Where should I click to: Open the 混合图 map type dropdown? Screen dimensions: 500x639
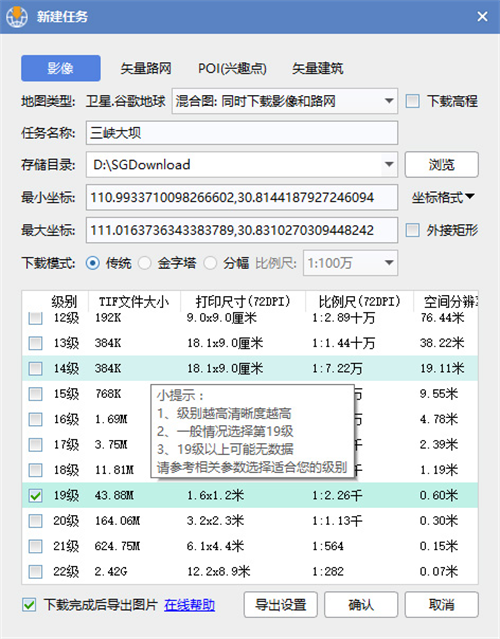click(x=284, y=101)
